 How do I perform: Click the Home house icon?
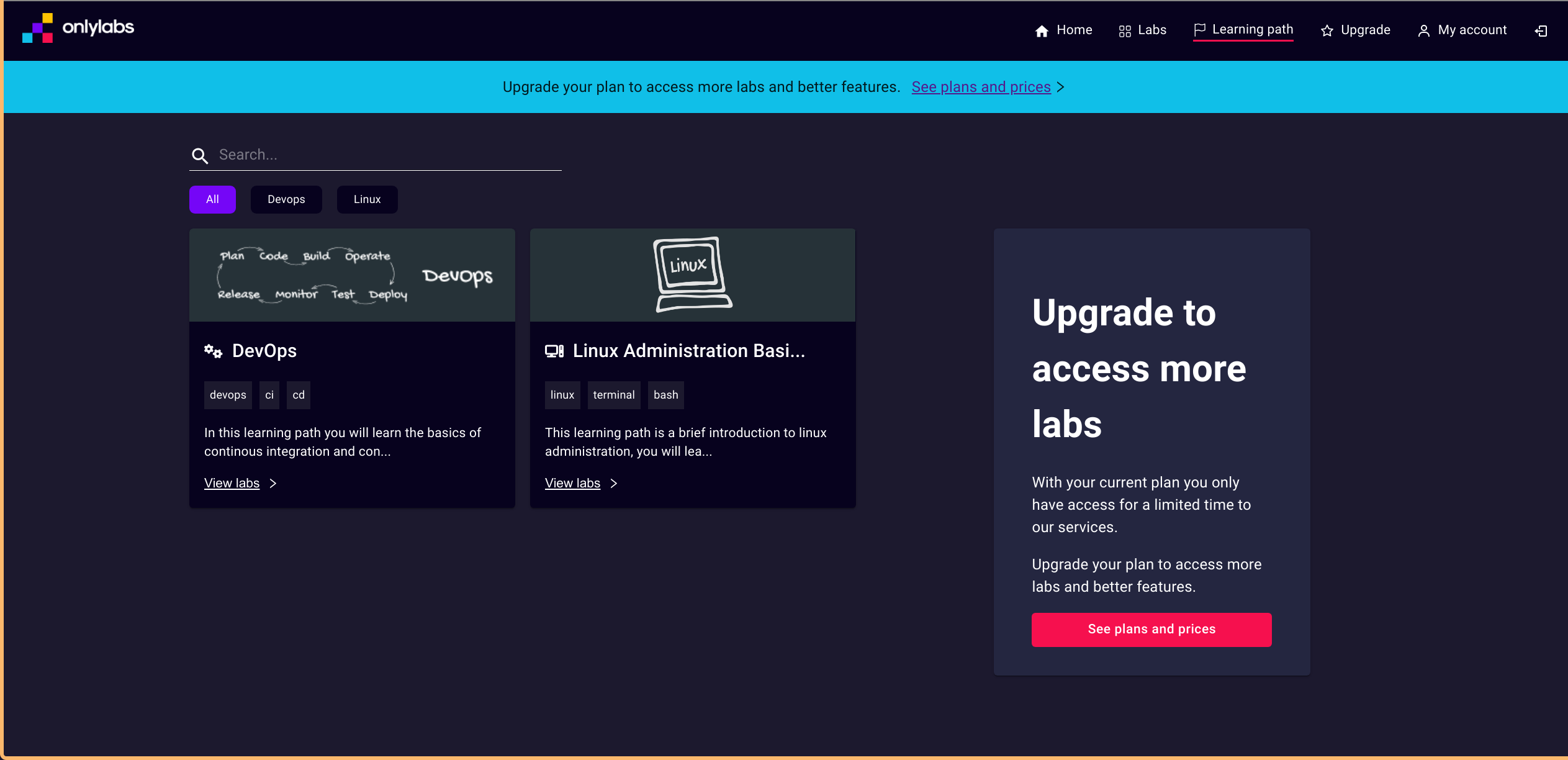1042,31
